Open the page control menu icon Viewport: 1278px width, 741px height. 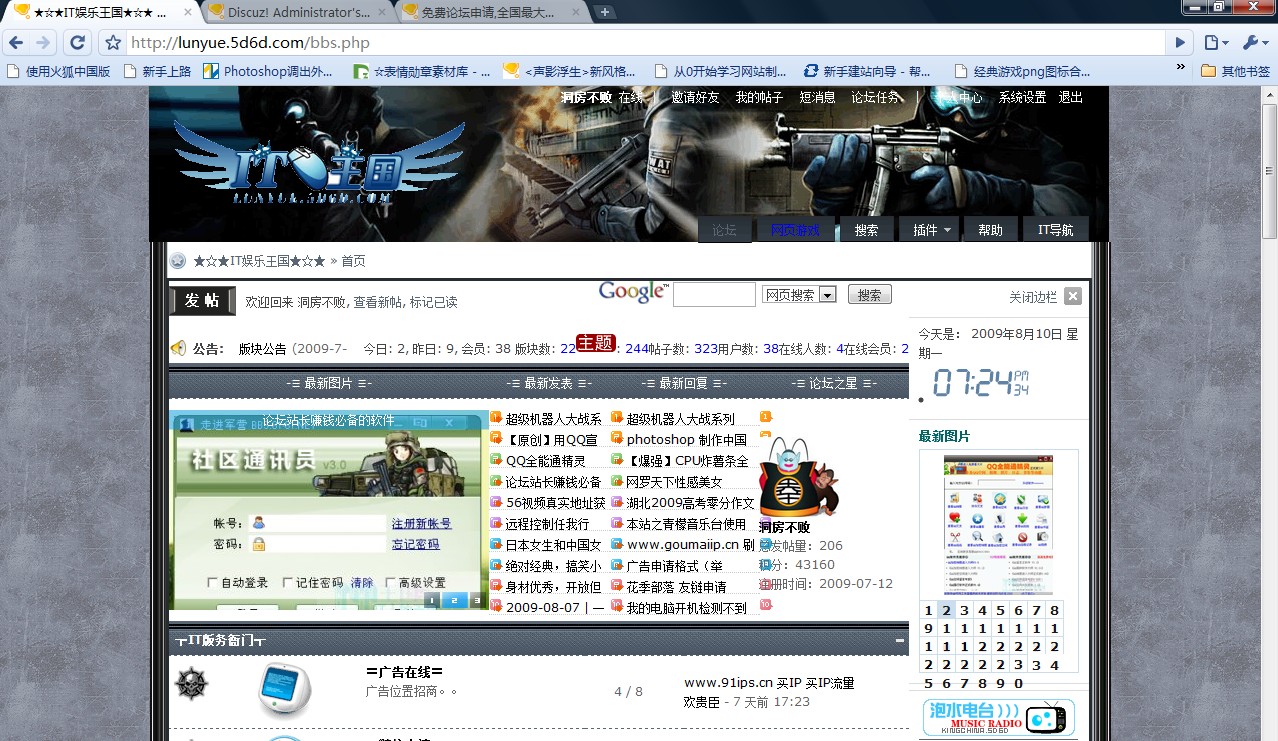click(x=1215, y=43)
